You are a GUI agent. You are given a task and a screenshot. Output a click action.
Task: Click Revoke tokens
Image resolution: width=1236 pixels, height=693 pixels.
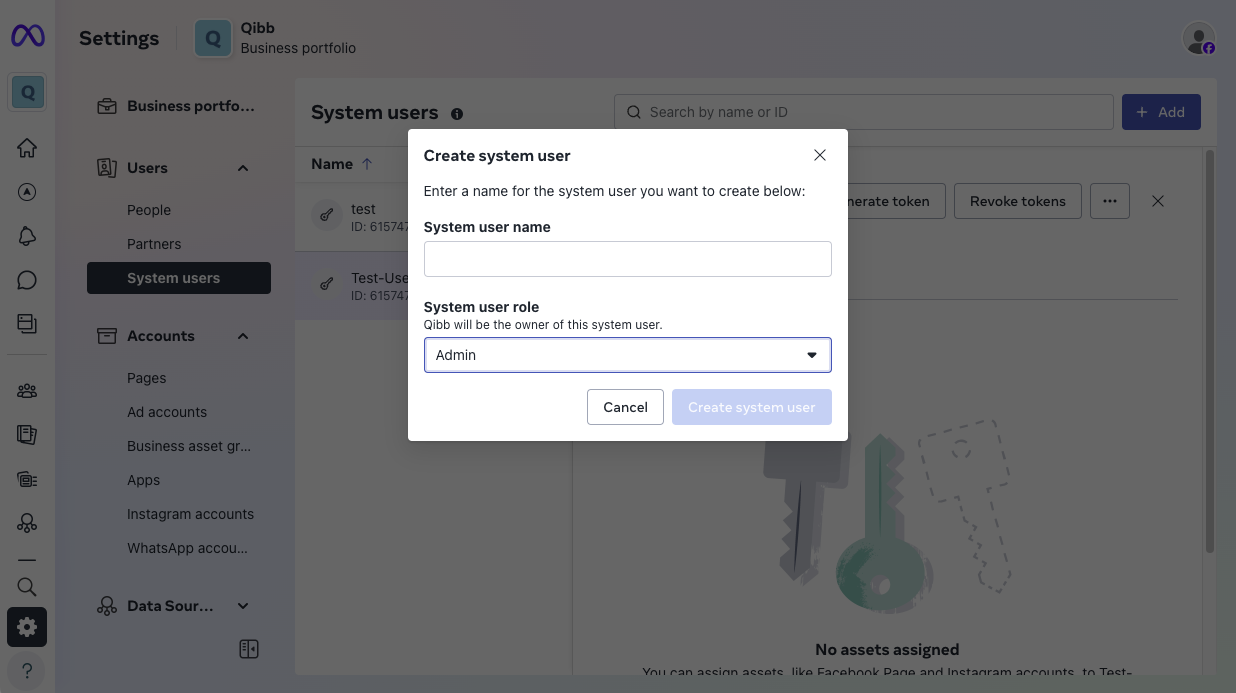click(1017, 201)
